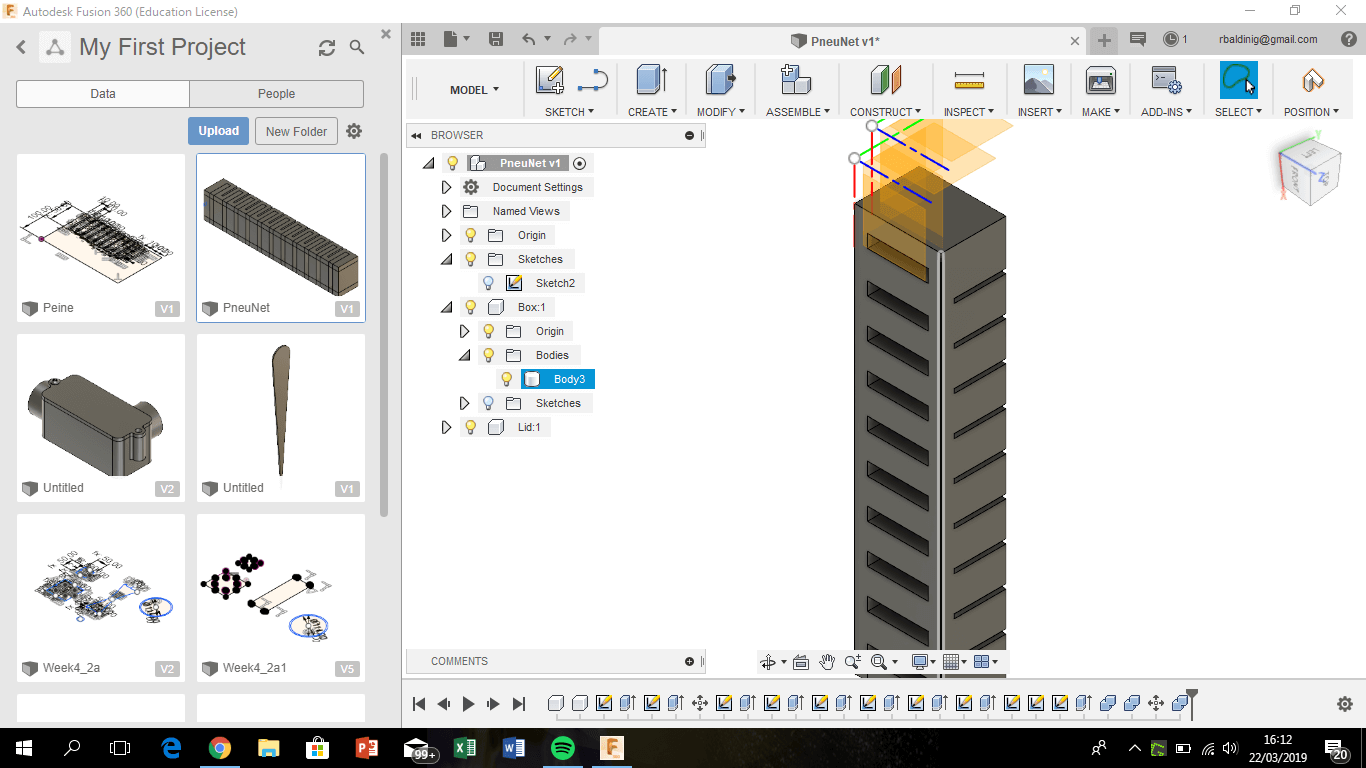The width and height of the screenshot is (1366, 768).
Task: Hide the Lid:1 component via lightbulb
Action: (x=471, y=427)
